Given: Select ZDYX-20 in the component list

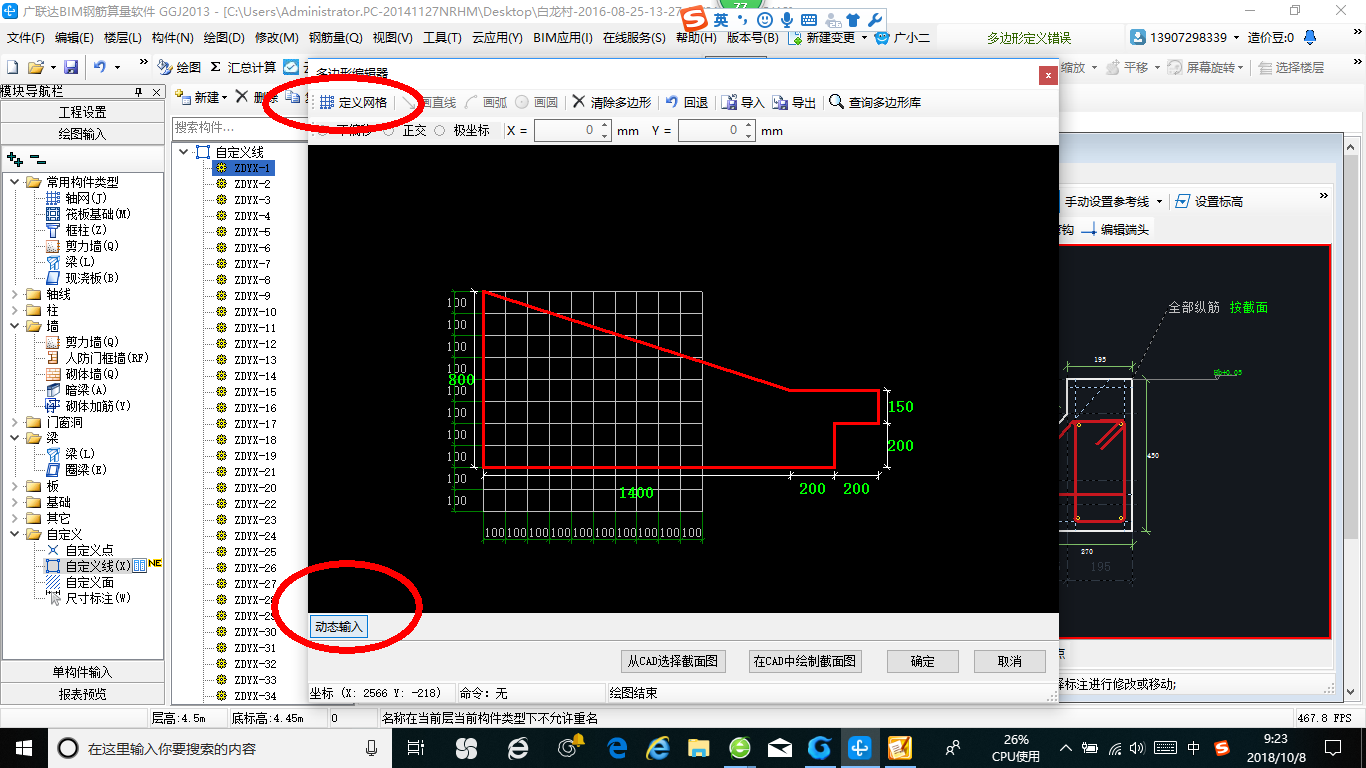Looking at the screenshot, I should pos(255,488).
